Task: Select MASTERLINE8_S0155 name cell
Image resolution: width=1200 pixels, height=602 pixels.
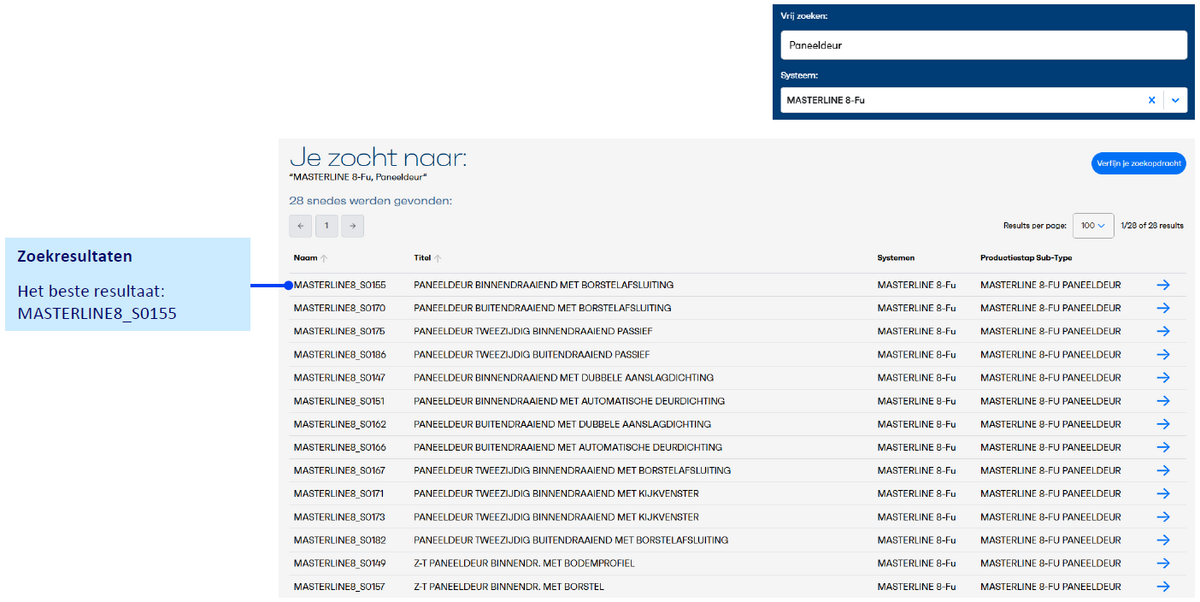Action: pos(340,285)
